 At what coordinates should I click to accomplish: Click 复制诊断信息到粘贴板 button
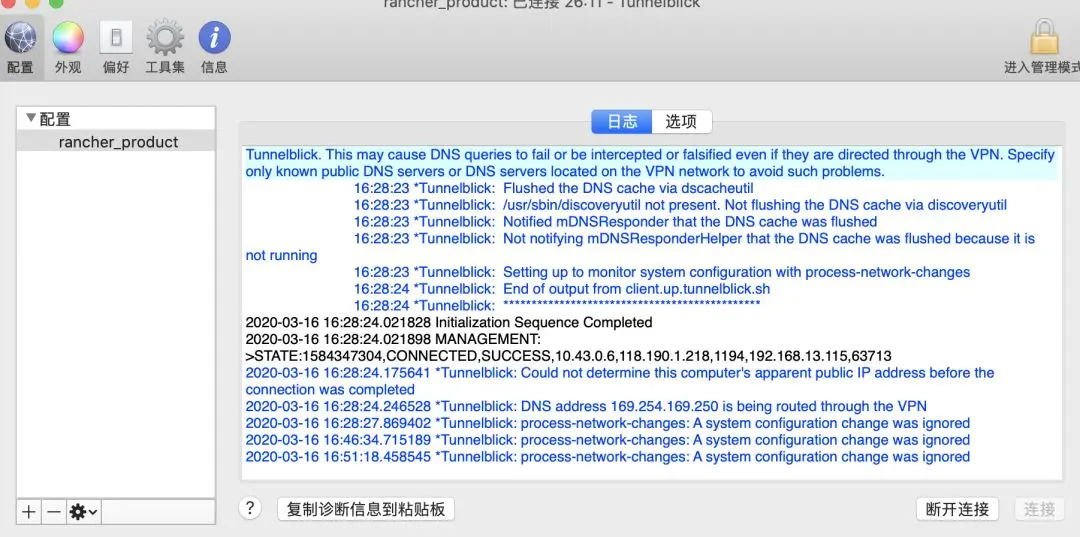[366, 509]
